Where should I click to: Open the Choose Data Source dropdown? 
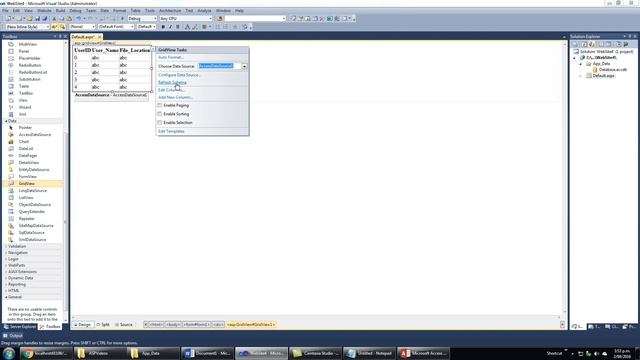click(x=244, y=66)
